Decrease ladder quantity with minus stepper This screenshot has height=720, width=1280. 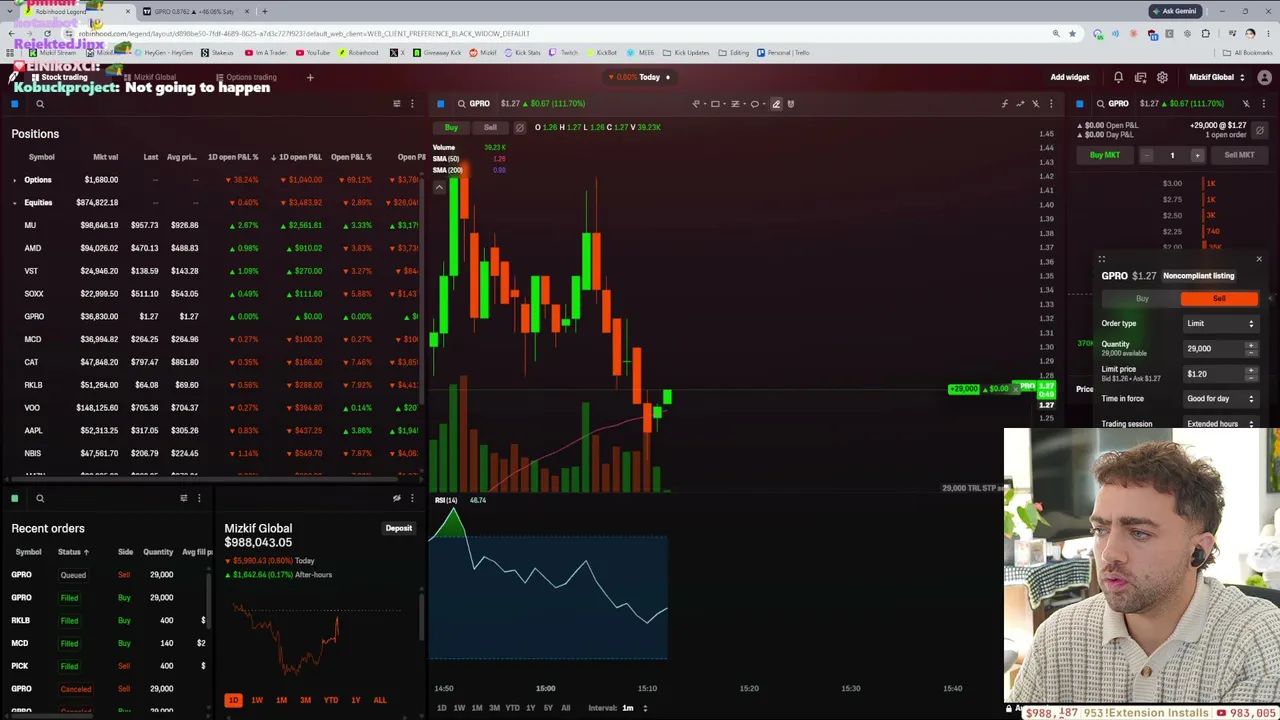[x=1147, y=155]
